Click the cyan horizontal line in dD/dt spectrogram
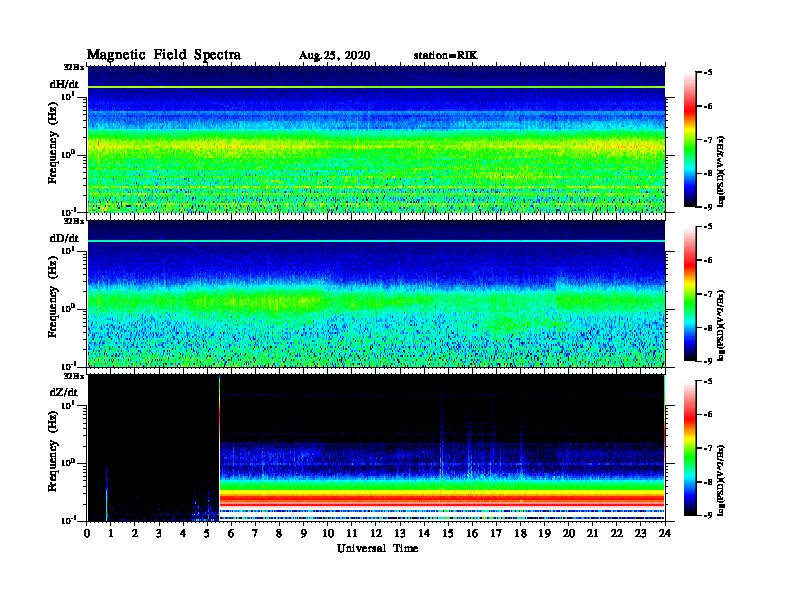792x612 pixels. [376, 241]
